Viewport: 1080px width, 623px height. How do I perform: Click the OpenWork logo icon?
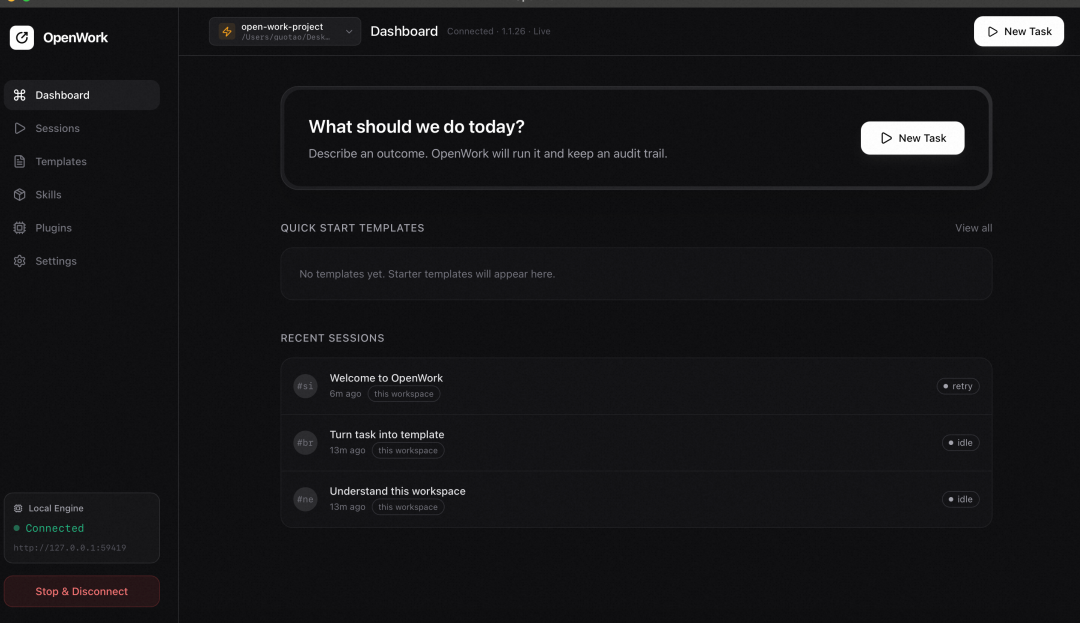click(22, 38)
